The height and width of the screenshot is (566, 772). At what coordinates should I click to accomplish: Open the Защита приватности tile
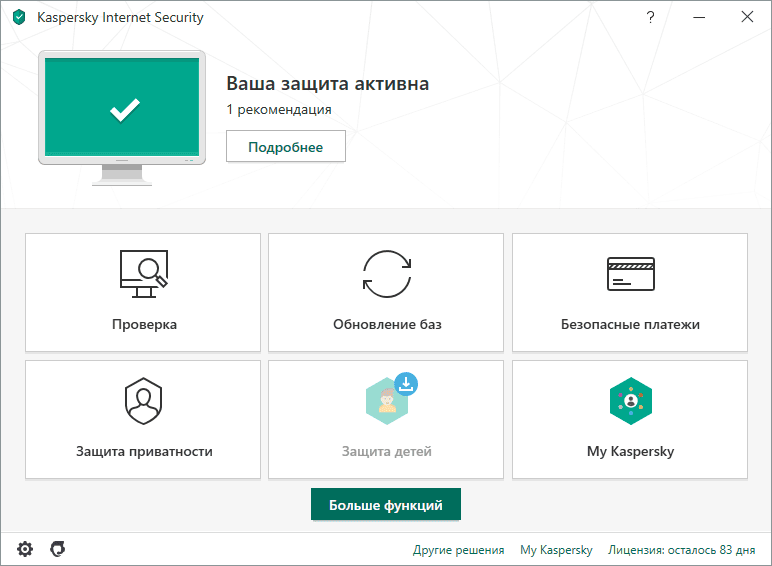pyautogui.click(x=143, y=419)
